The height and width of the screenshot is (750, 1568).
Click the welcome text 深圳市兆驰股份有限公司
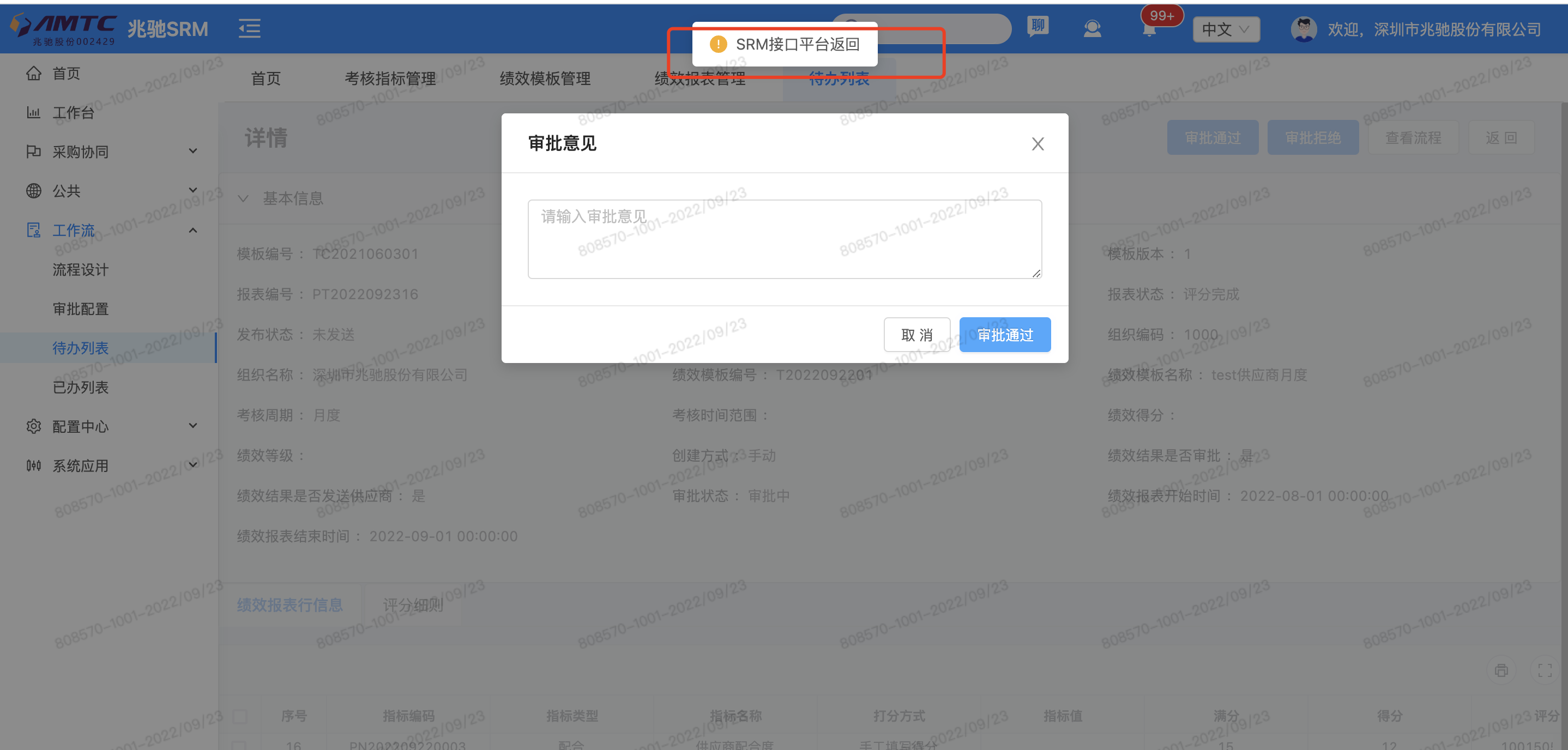tap(1457, 29)
